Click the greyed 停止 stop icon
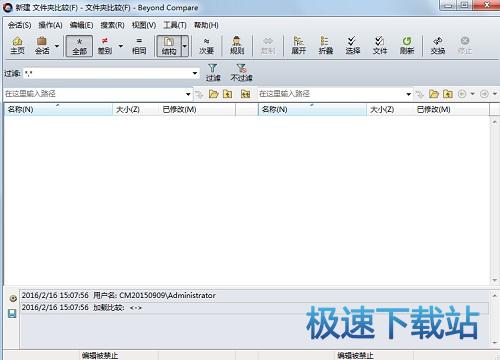This screenshot has width=500, height=360. pyautogui.click(x=464, y=46)
